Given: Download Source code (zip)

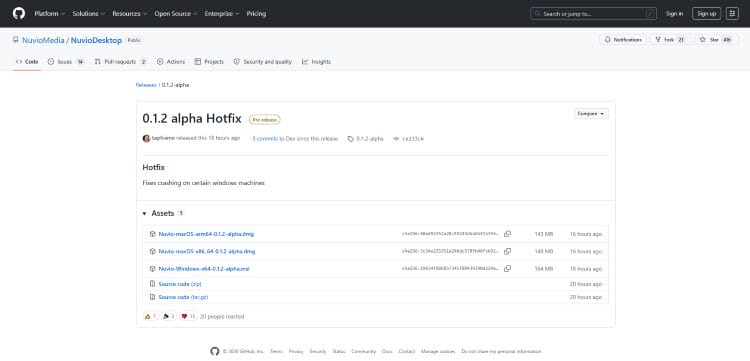Looking at the screenshot, I should (180, 284).
